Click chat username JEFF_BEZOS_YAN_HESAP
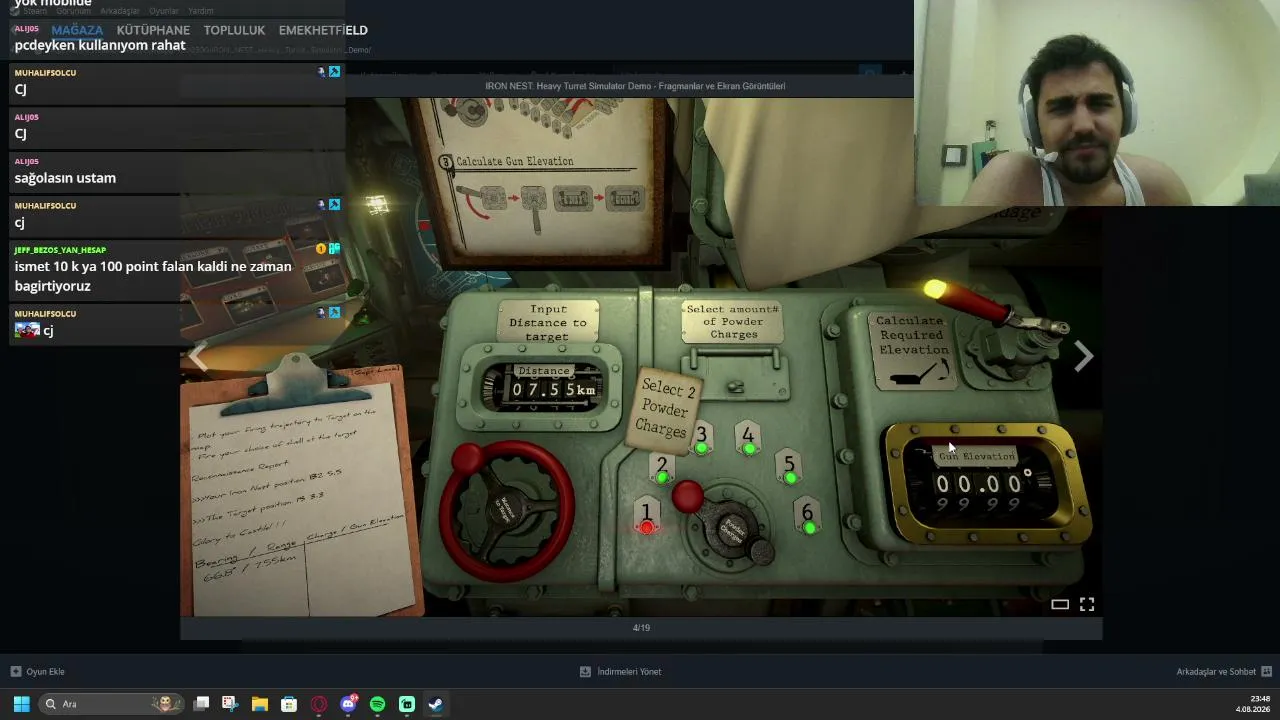 [60, 250]
